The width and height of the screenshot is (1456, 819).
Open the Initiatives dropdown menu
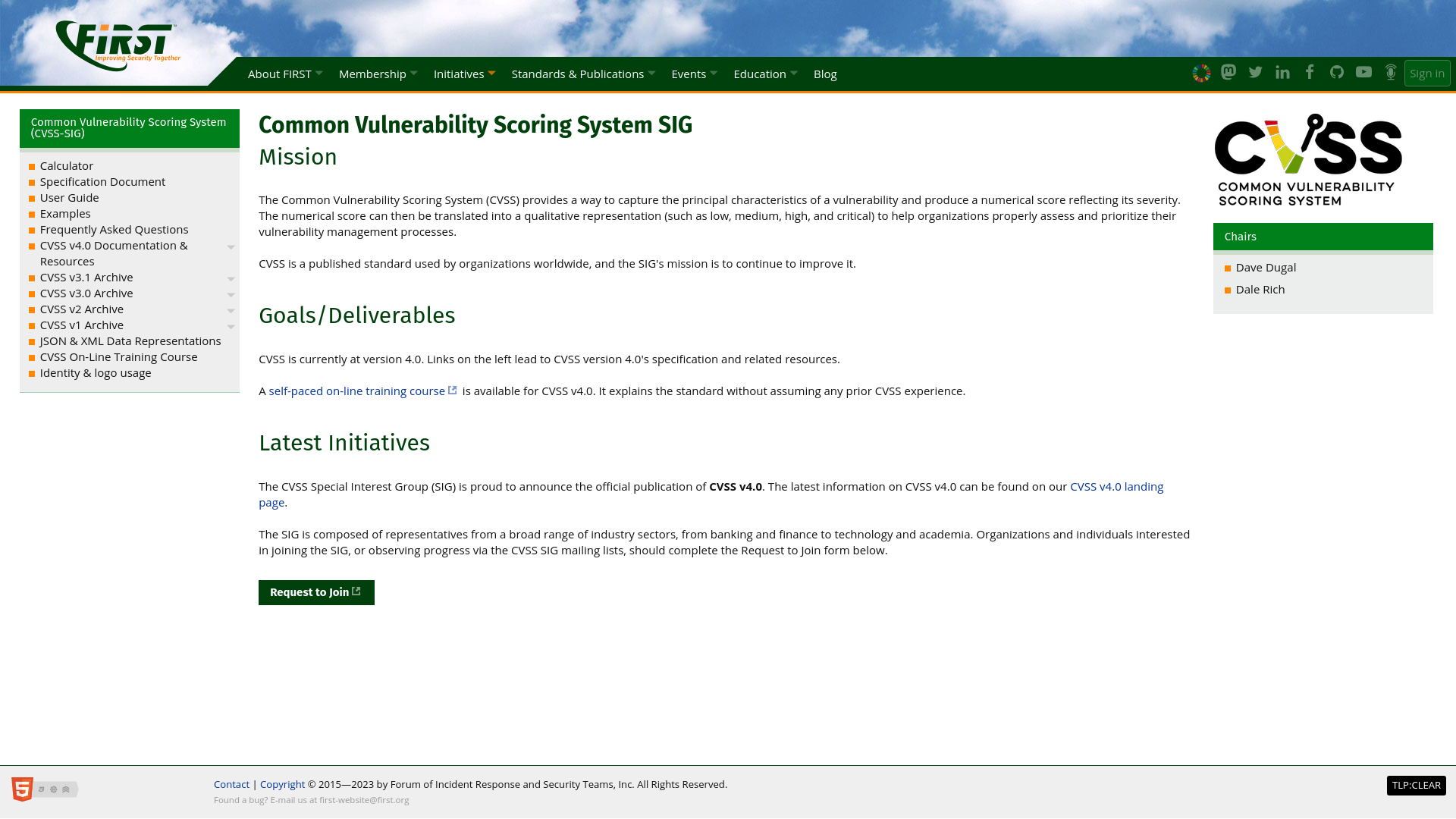tap(464, 74)
